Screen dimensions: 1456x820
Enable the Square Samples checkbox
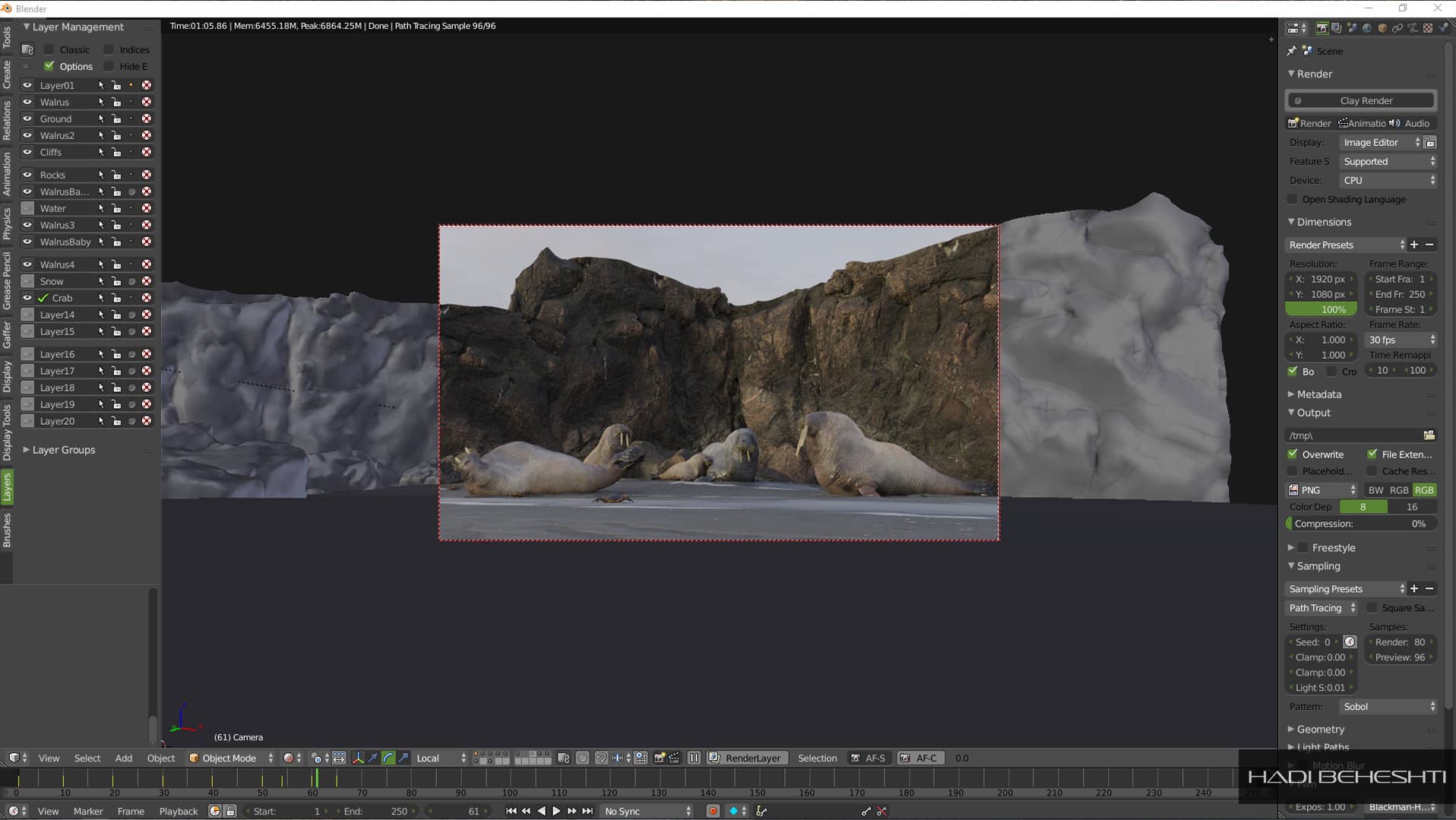point(1372,607)
